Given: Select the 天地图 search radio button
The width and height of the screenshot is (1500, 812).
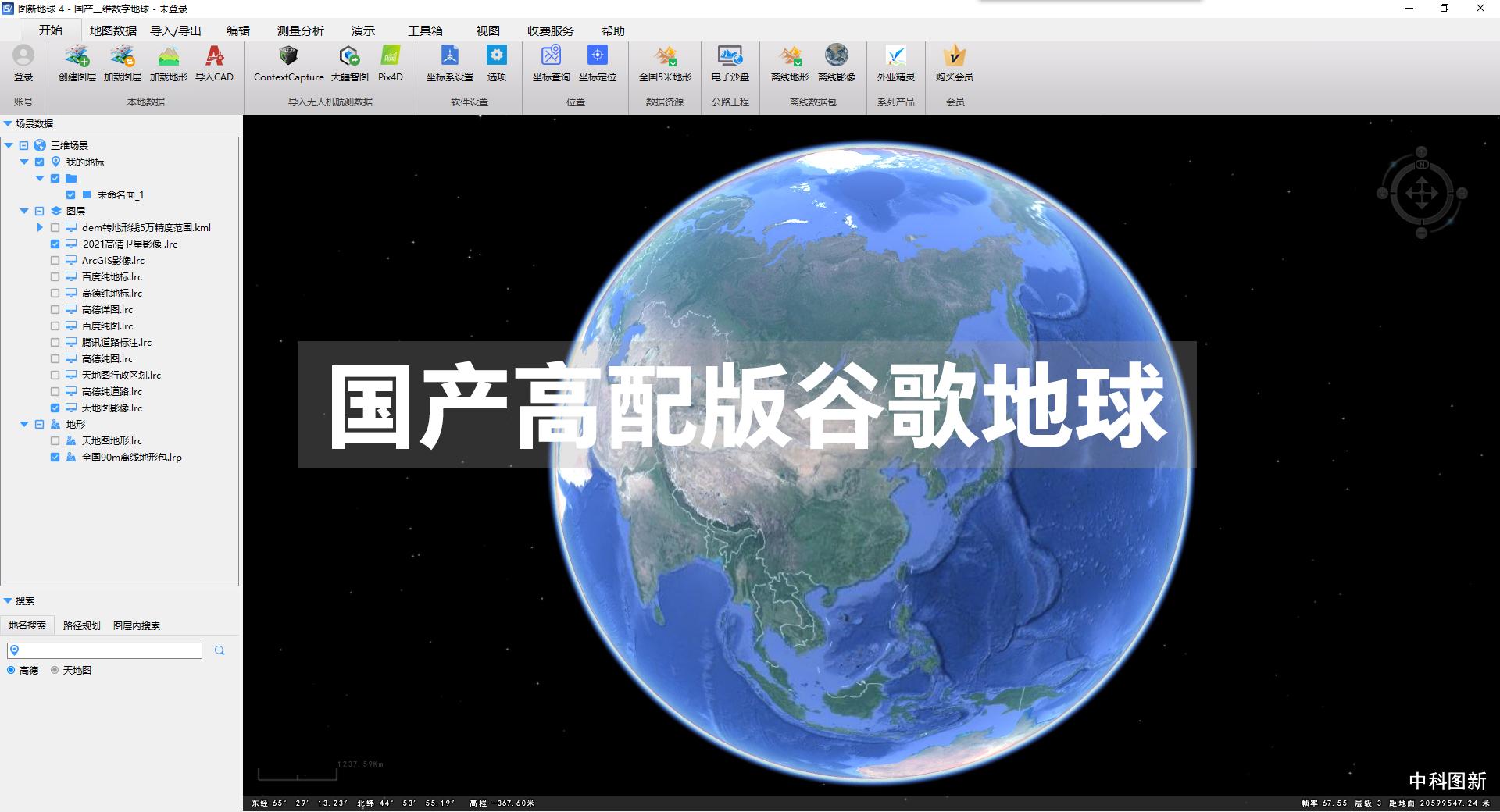Looking at the screenshot, I should (x=55, y=670).
